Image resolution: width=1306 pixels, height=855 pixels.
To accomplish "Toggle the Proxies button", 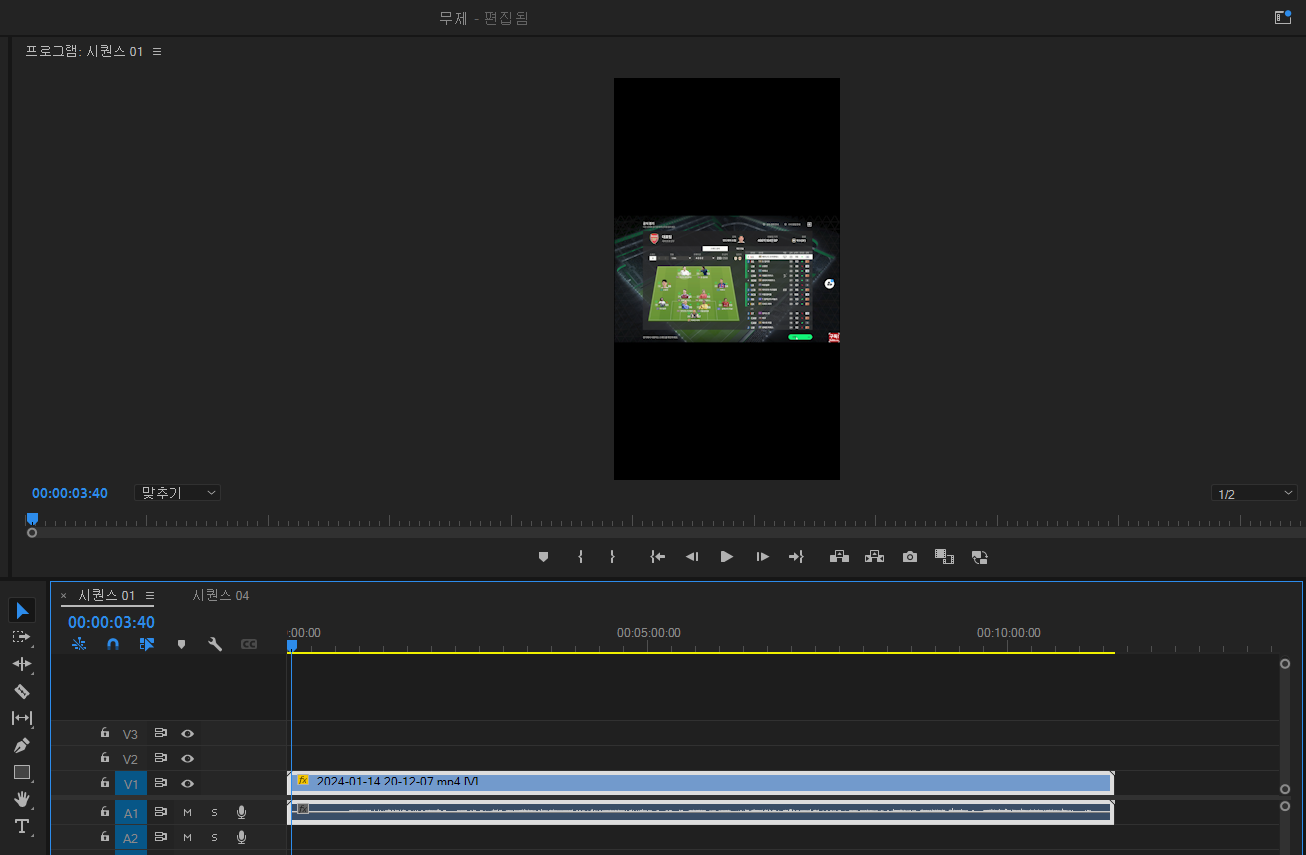I will 979,557.
